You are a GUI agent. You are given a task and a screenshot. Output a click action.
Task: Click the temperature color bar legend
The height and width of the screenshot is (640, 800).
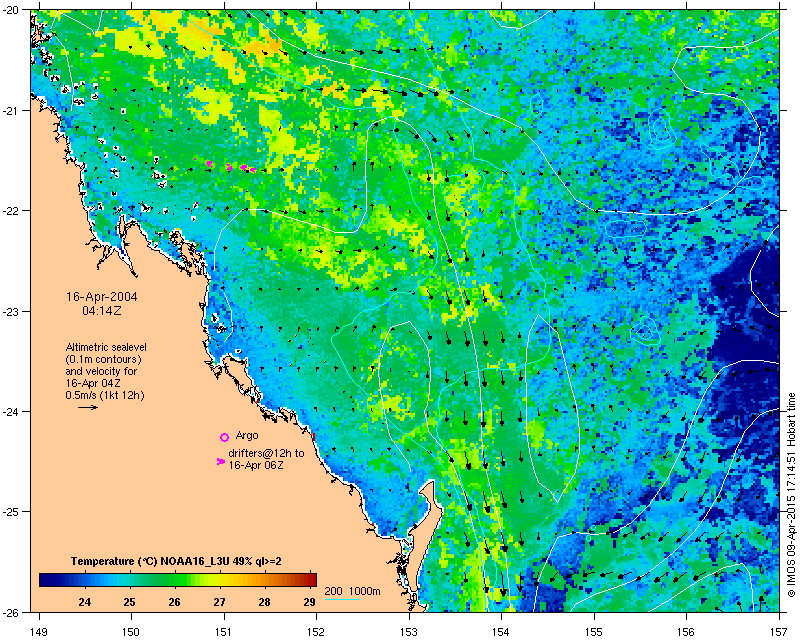[x=178, y=579]
